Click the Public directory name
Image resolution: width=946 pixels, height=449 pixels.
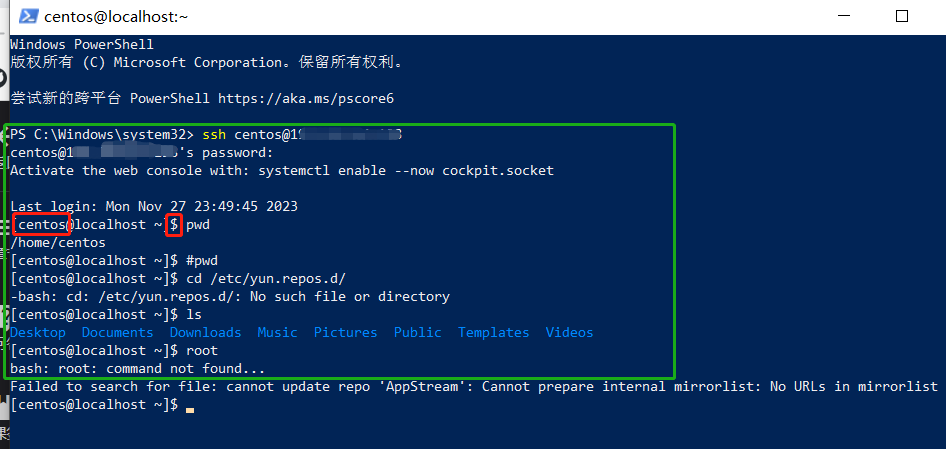[x=417, y=333]
